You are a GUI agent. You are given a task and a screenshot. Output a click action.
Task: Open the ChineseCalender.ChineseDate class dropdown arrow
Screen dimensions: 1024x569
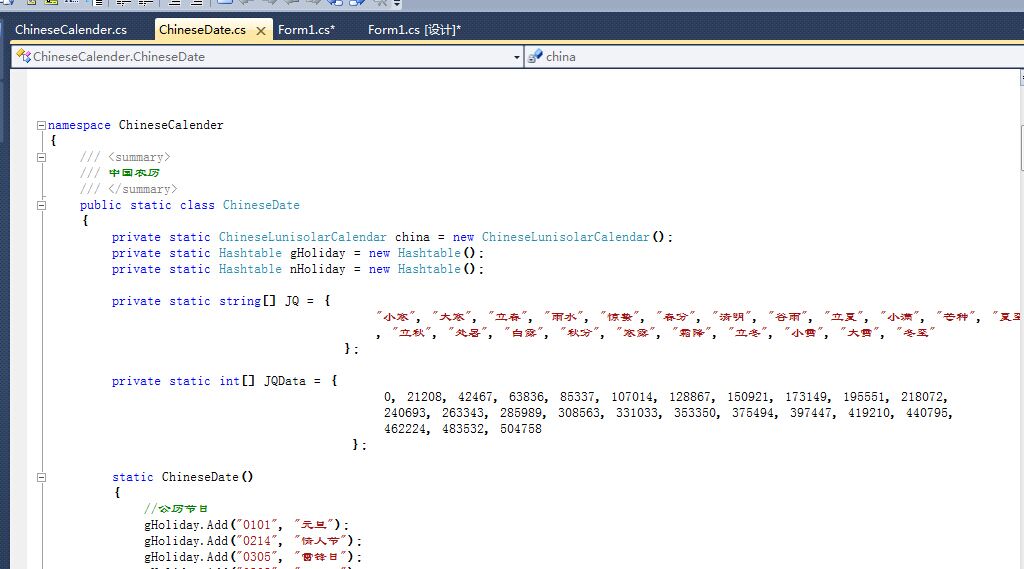click(517, 57)
